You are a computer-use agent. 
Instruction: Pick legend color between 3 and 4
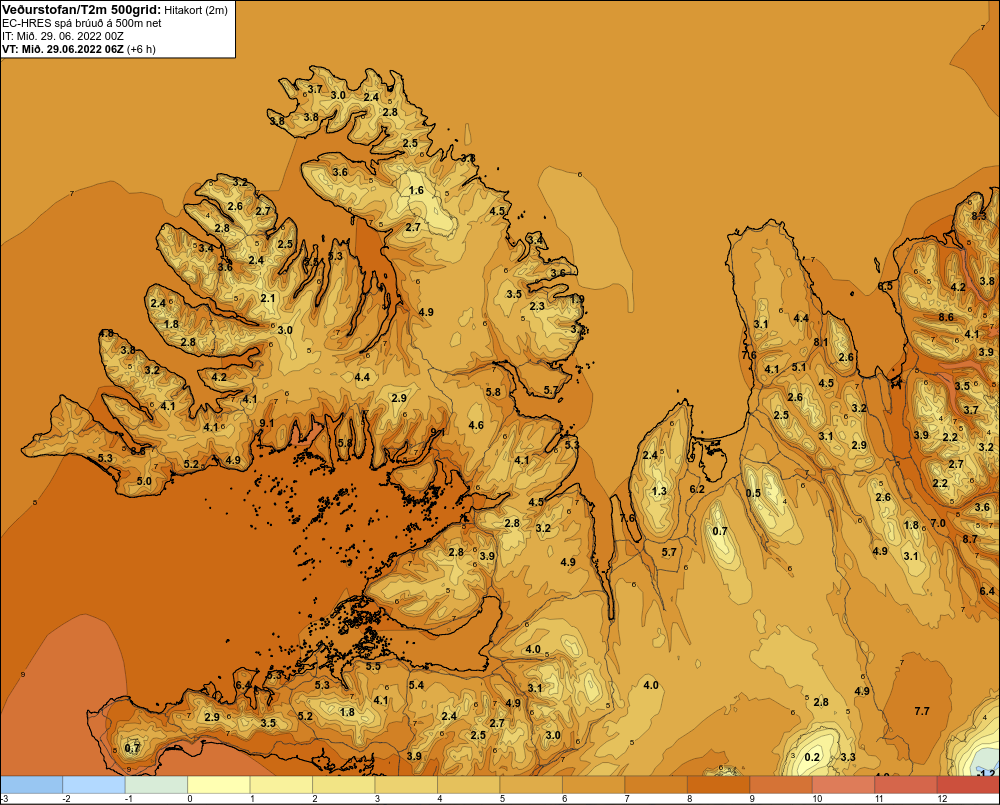tap(406, 784)
